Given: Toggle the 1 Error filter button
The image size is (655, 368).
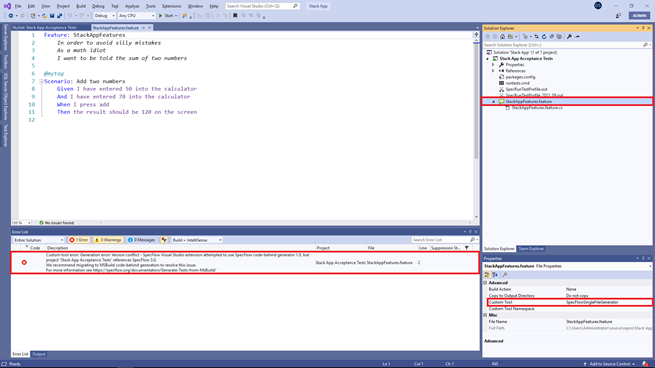Looking at the screenshot, I should click(79, 240).
